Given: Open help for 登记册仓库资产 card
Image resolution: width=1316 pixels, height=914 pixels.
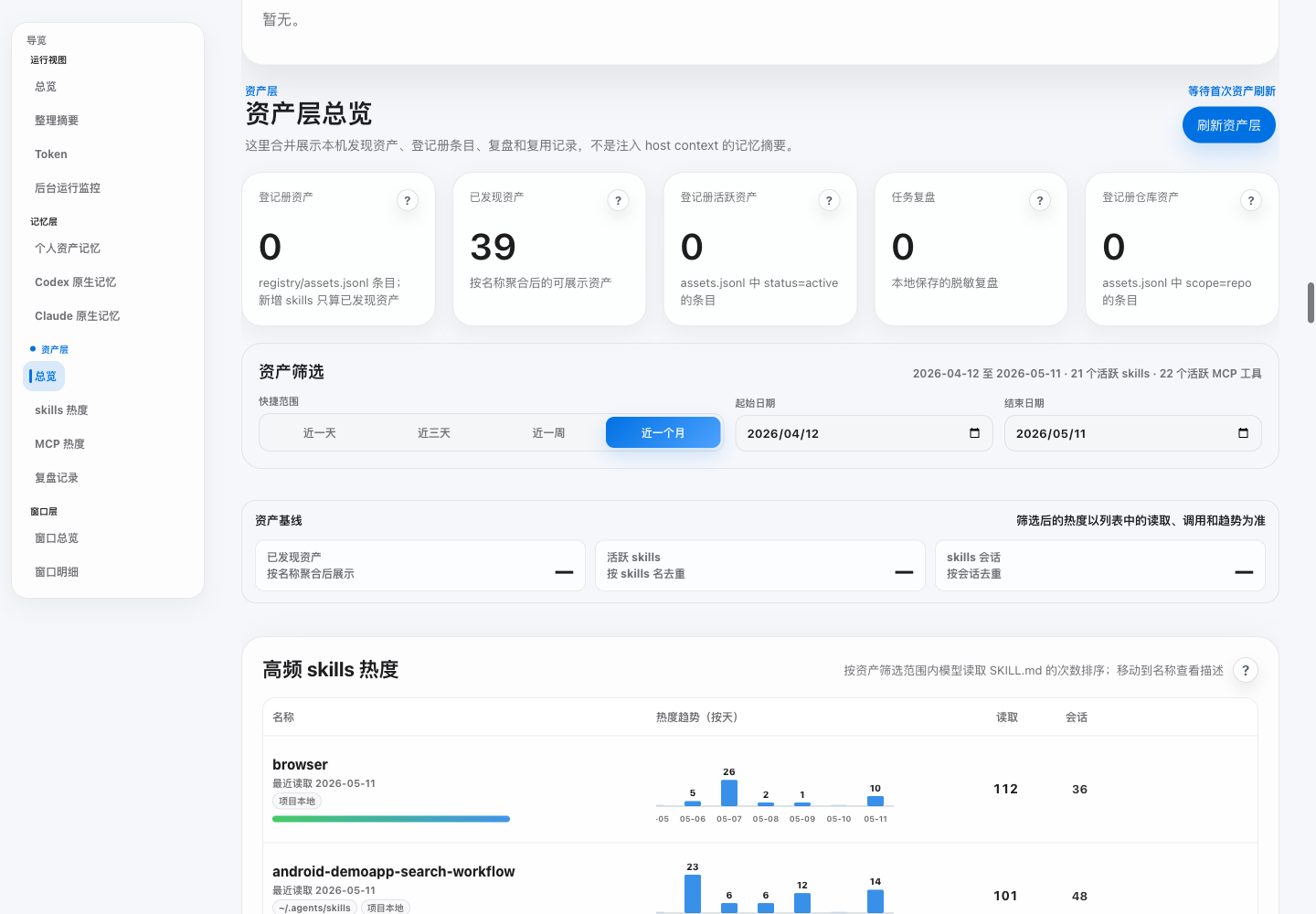Looking at the screenshot, I should click(x=1251, y=200).
